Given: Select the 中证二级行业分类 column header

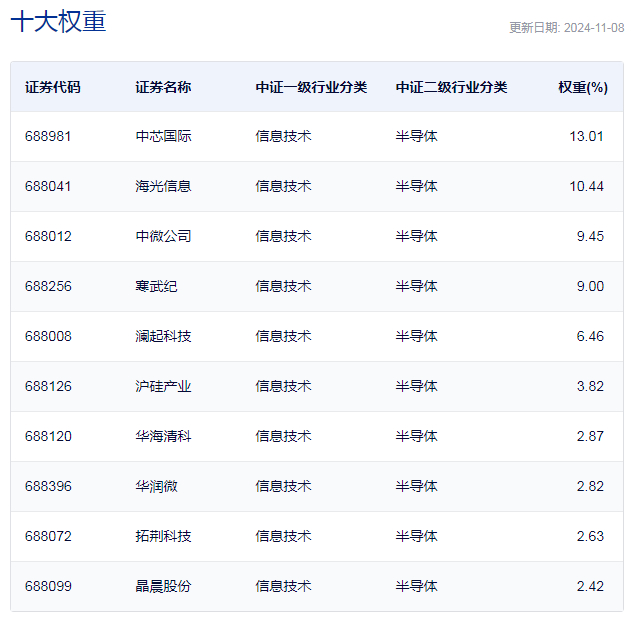Looking at the screenshot, I should point(451,87).
